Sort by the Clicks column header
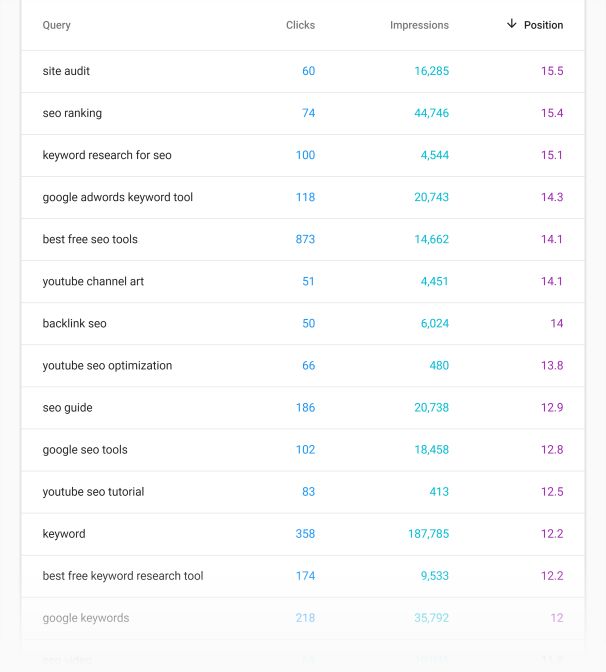Screen dimensions: 606x672 pyautogui.click(x=300, y=25)
